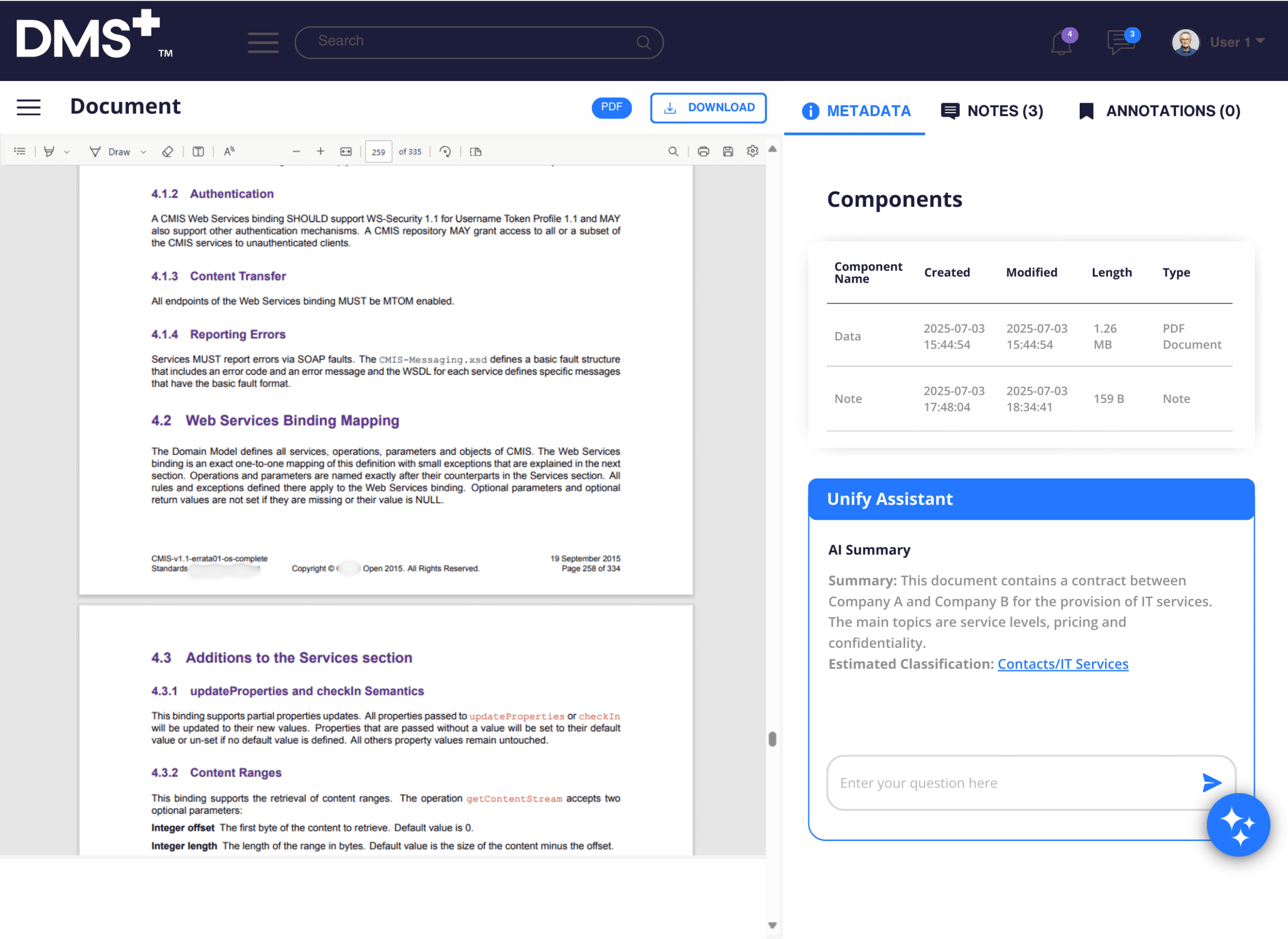The width and height of the screenshot is (1288, 939).
Task: Open the Contacts/IT Services classification link
Action: 1062,663
